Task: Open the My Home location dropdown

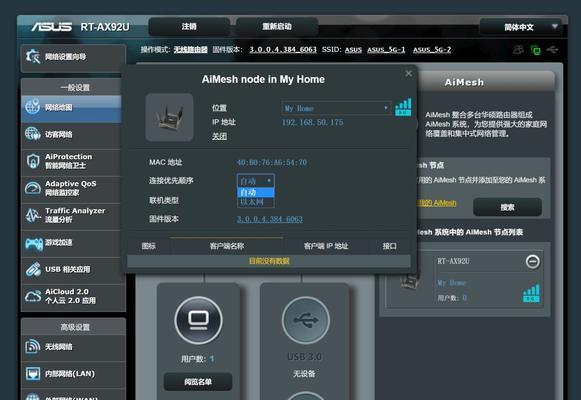Action: coord(336,108)
